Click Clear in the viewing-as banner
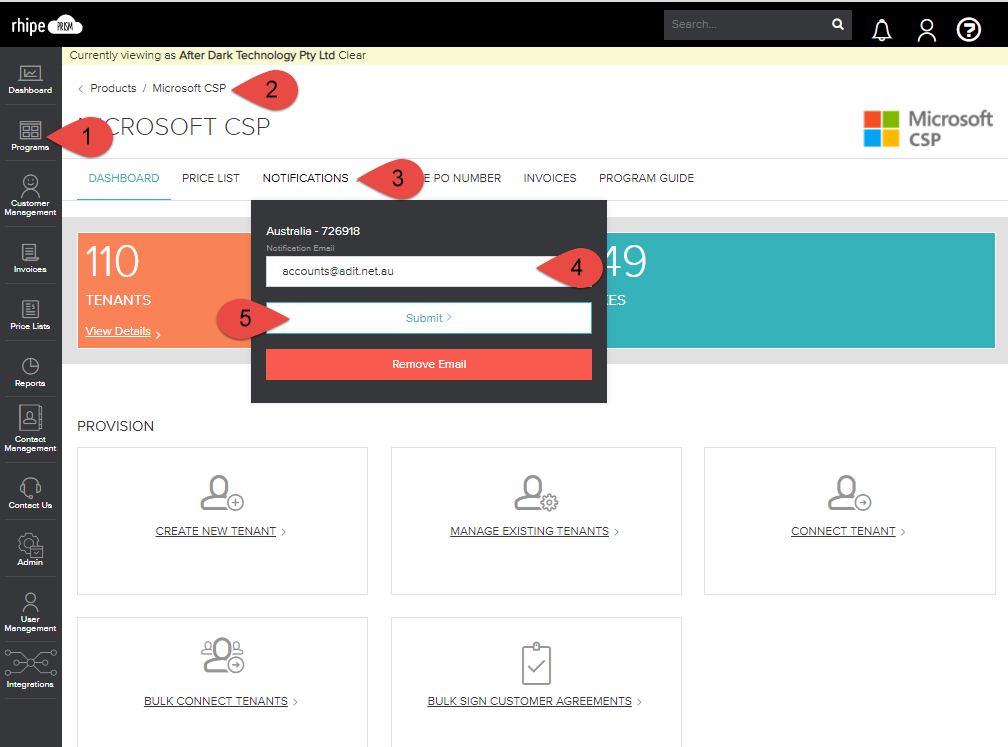The width and height of the screenshot is (1008, 747). click(x=352, y=55)
